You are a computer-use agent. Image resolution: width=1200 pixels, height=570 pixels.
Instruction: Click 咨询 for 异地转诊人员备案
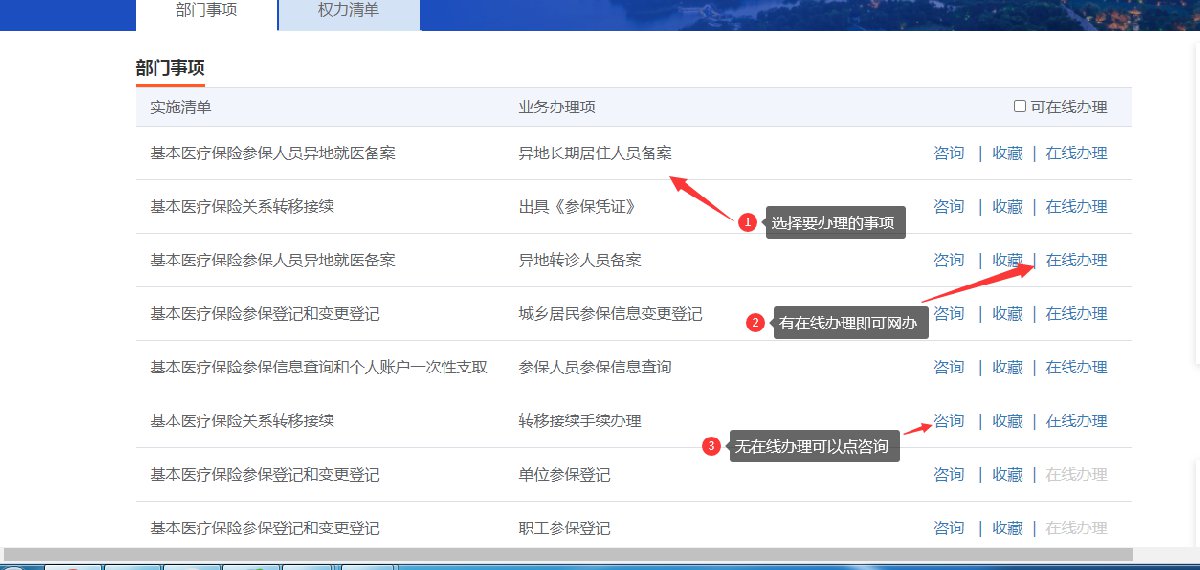point(948,260)
